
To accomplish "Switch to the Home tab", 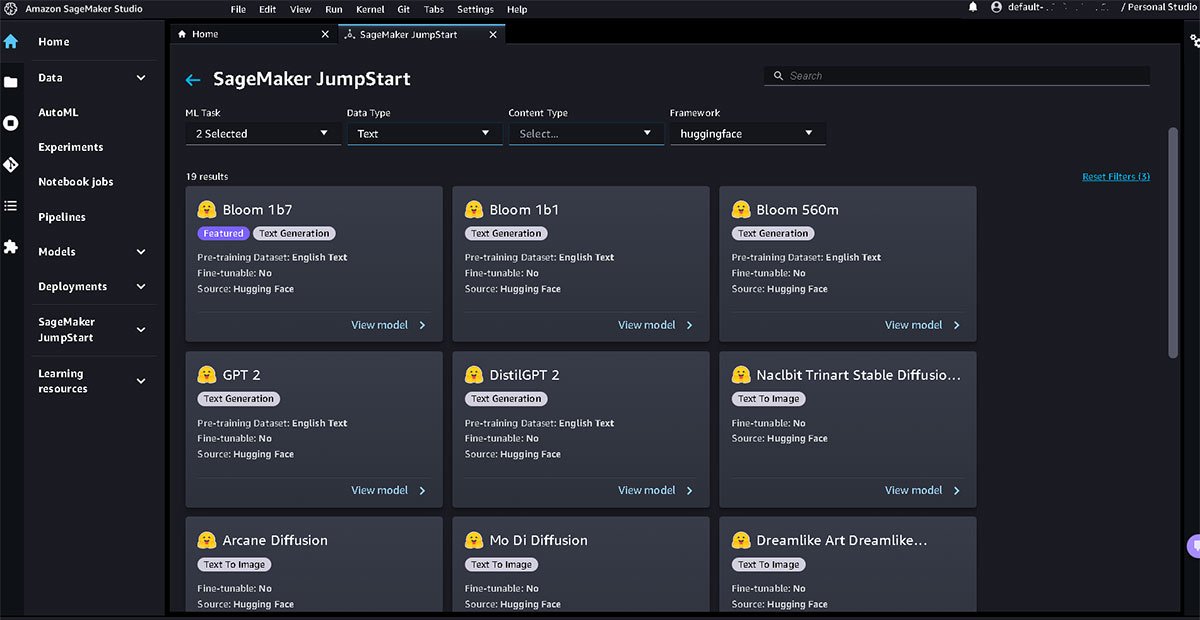I will coord(205,34).
